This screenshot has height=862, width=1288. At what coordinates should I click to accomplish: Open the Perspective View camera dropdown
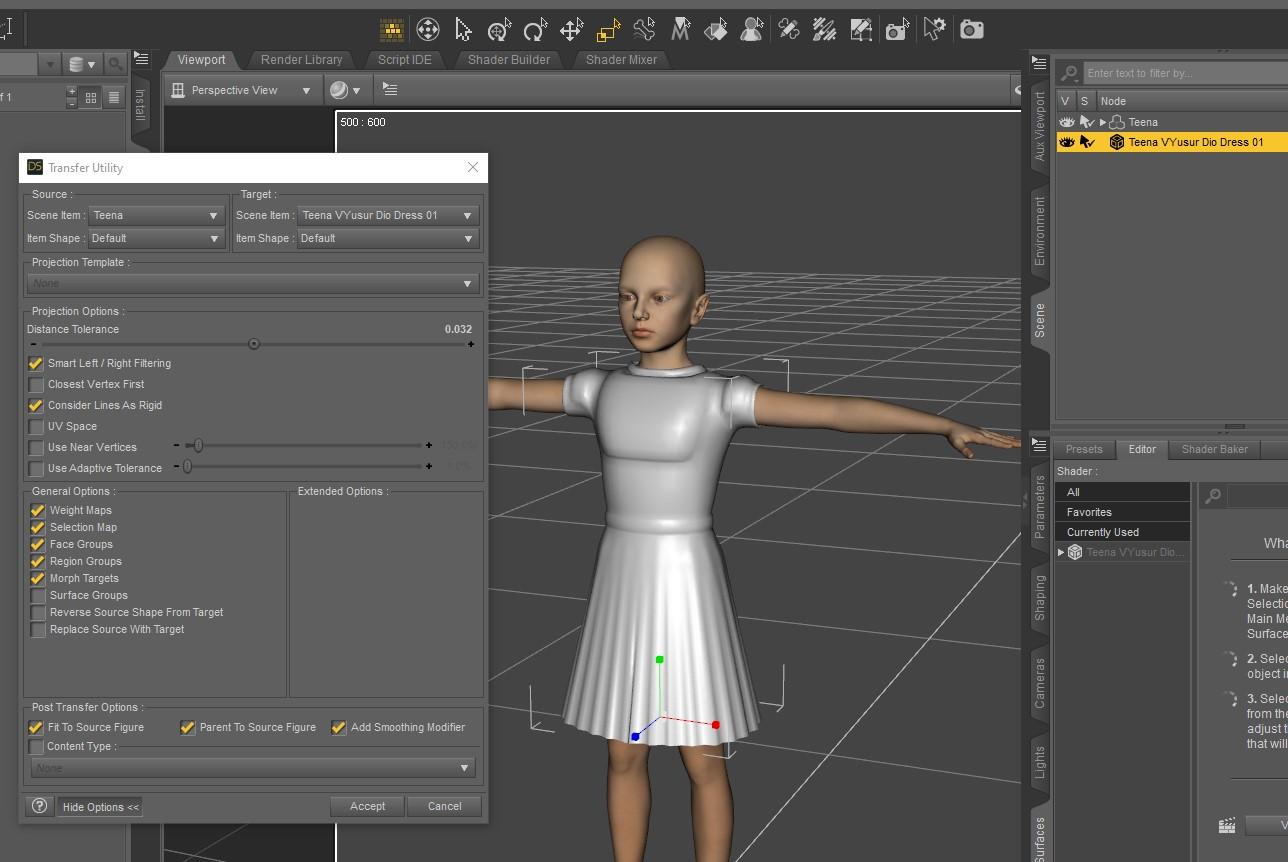coord(242,90)
